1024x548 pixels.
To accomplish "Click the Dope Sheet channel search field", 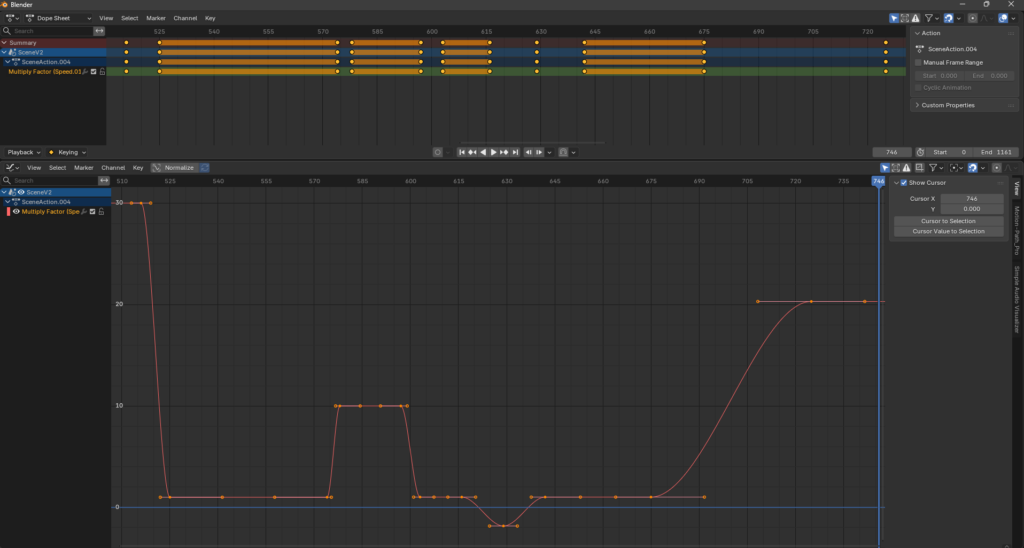I will point(47,31).
